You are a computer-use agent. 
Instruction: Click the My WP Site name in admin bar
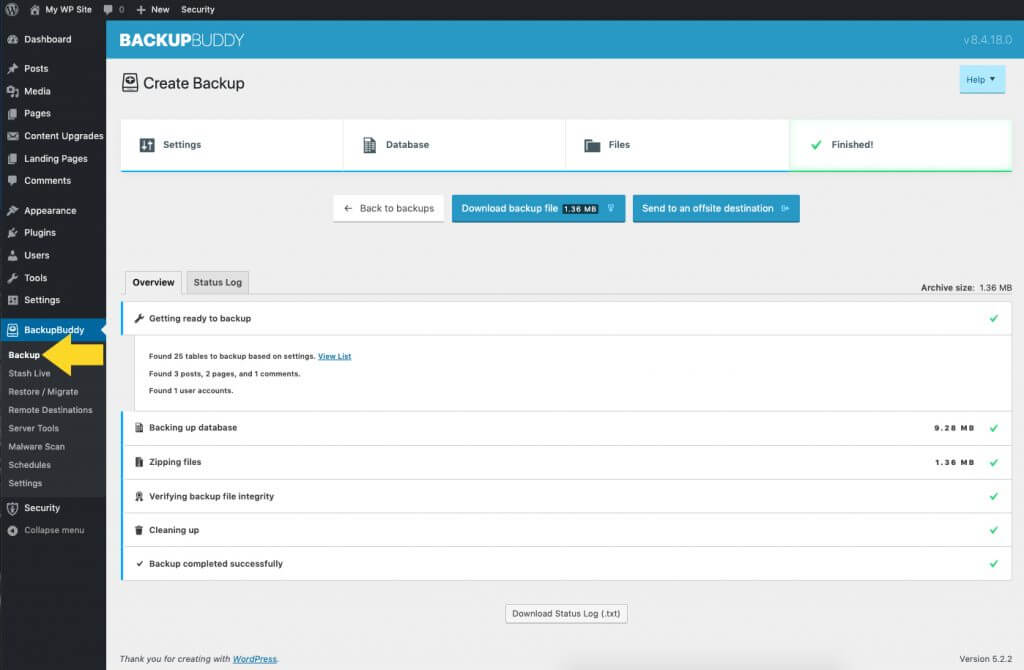pyautogui.click(x=69, y=9)
